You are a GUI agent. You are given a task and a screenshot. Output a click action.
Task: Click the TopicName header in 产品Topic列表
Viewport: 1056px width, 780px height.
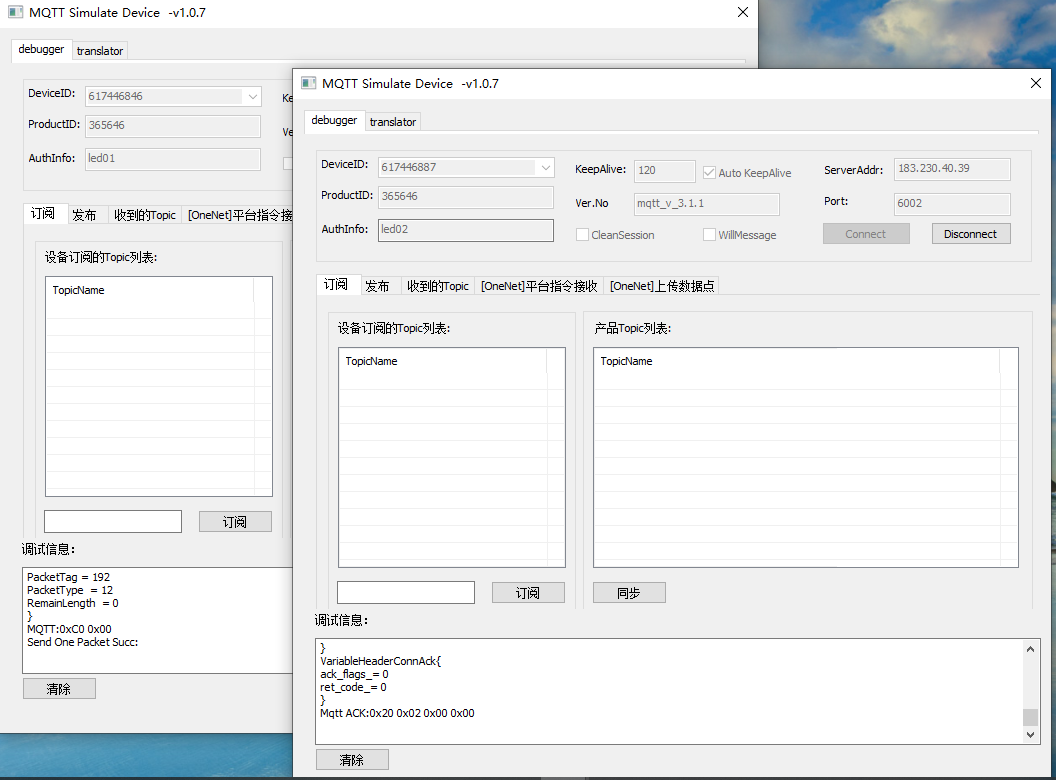click(x=627, y=361)
